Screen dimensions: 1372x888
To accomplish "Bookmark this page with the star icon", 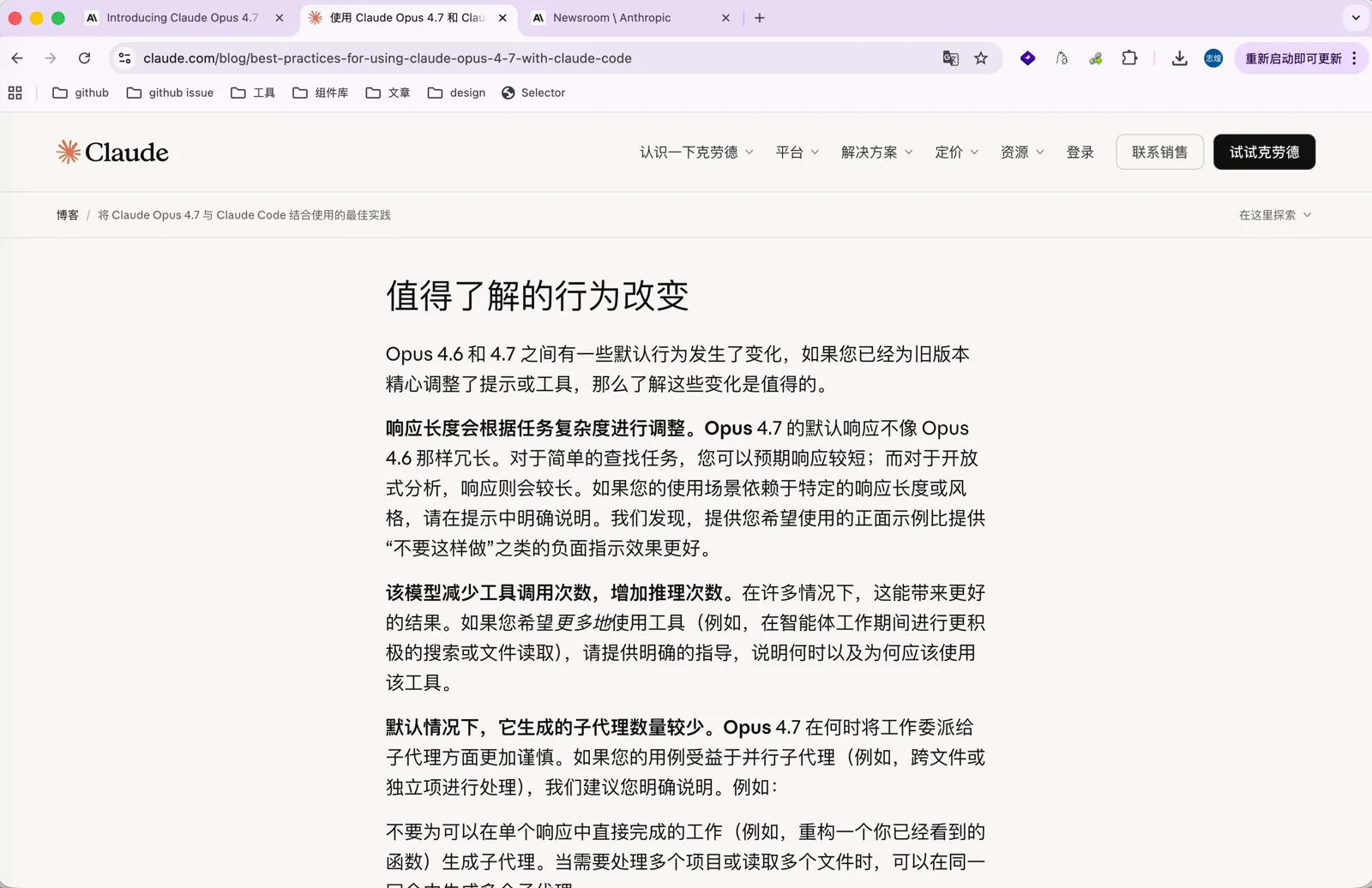I will [981, 58].
